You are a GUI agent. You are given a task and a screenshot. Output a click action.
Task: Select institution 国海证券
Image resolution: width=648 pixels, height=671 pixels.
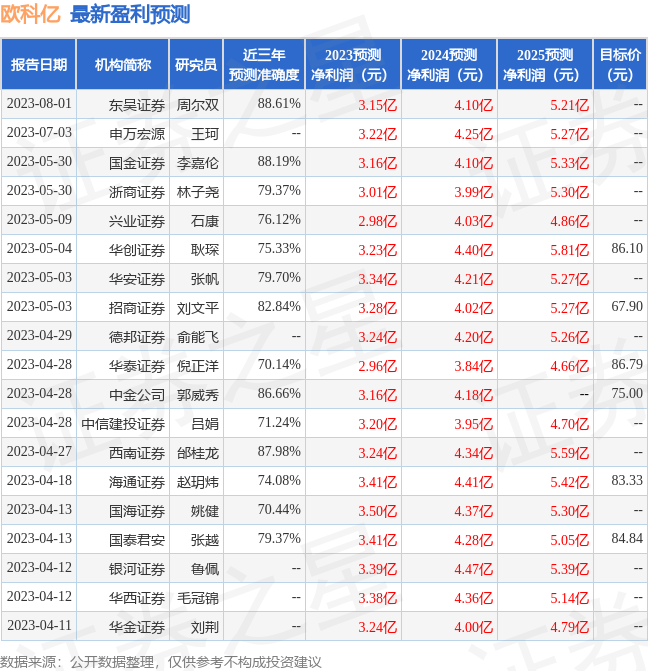tap(137, 512)
